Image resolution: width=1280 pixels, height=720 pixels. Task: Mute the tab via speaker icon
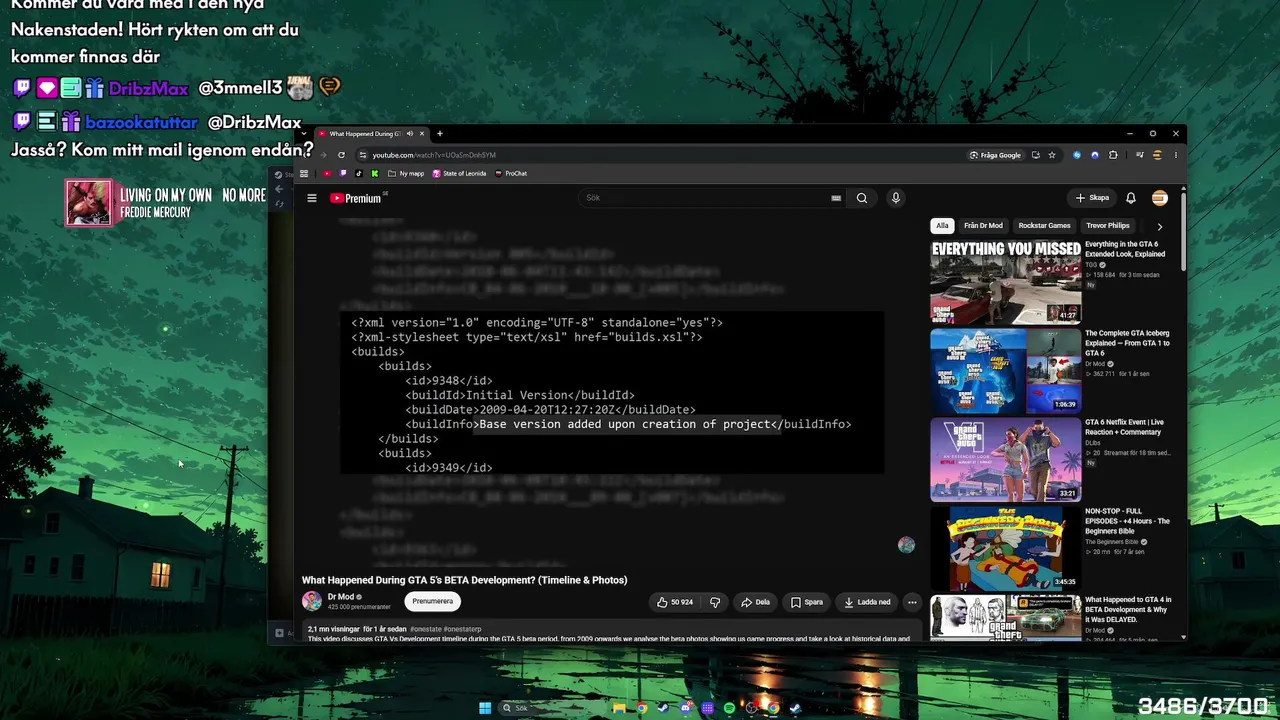coord(410,134)
